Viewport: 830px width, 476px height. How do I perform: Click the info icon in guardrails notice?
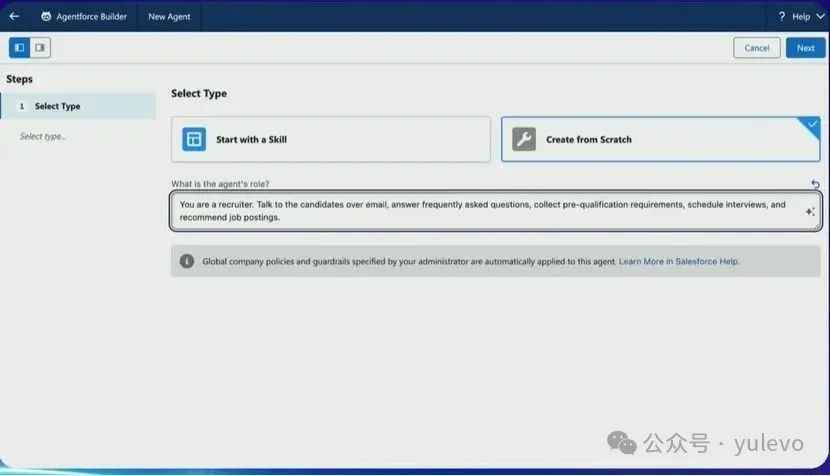pyautogui.click(x=187, y=261)
